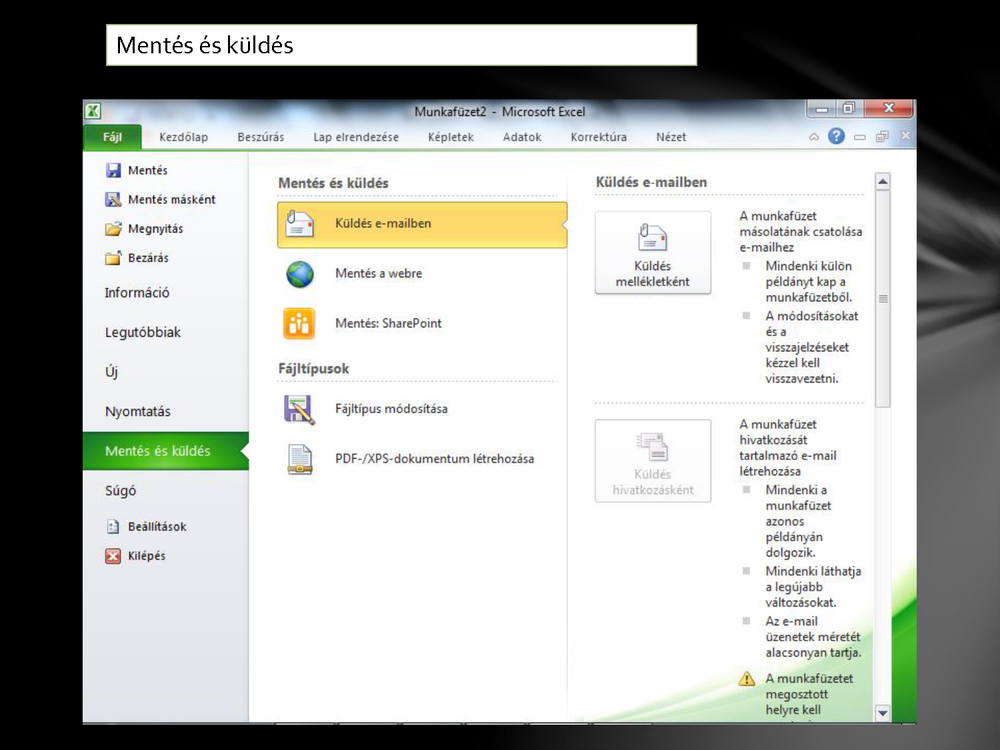Click the Fájltípus módosítása disk icon
The width and height of the screenshot is (1000, 750).
tap(299, 409)
